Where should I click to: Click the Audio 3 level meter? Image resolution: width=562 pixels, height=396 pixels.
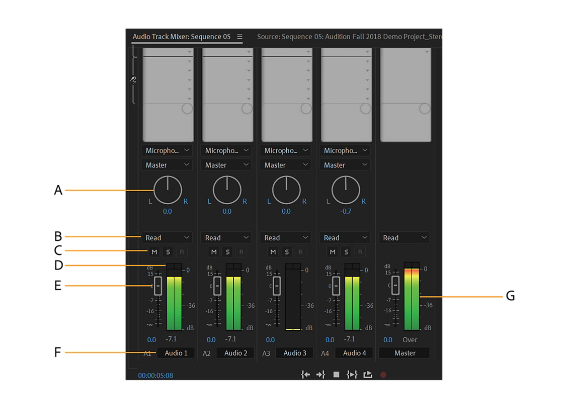[x=293, y=297]
